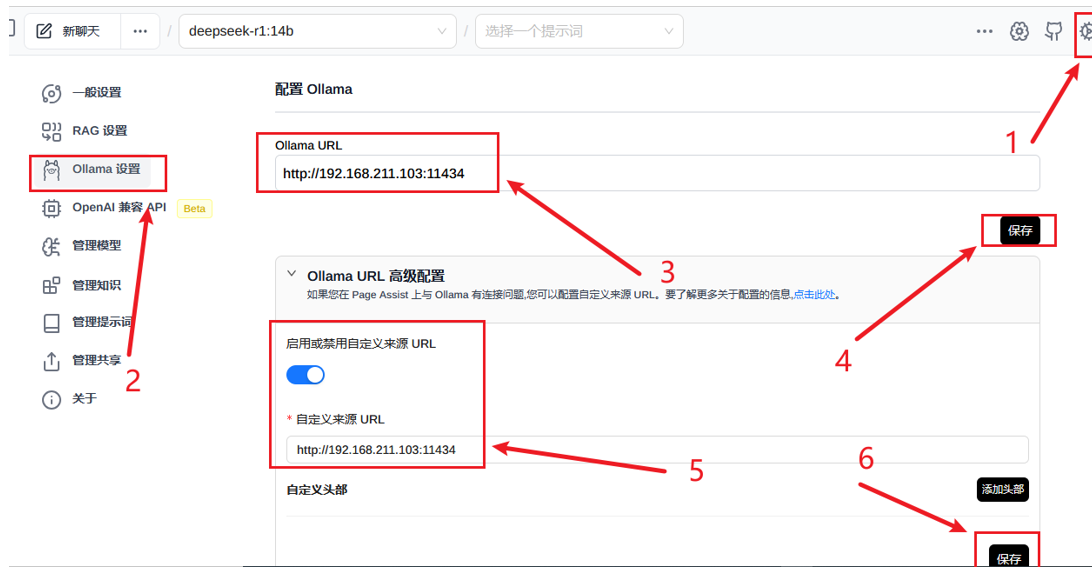The width and height of the screenshot is (1092, 569).
Task: Click the 管理提示词 book icon
Action: pos(51,323)
